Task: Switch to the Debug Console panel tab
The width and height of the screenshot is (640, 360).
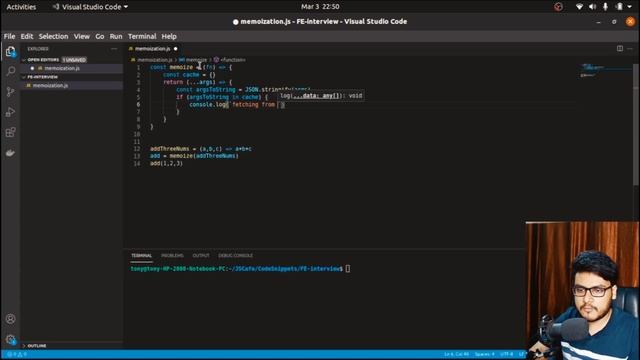Action: point(236,256)
